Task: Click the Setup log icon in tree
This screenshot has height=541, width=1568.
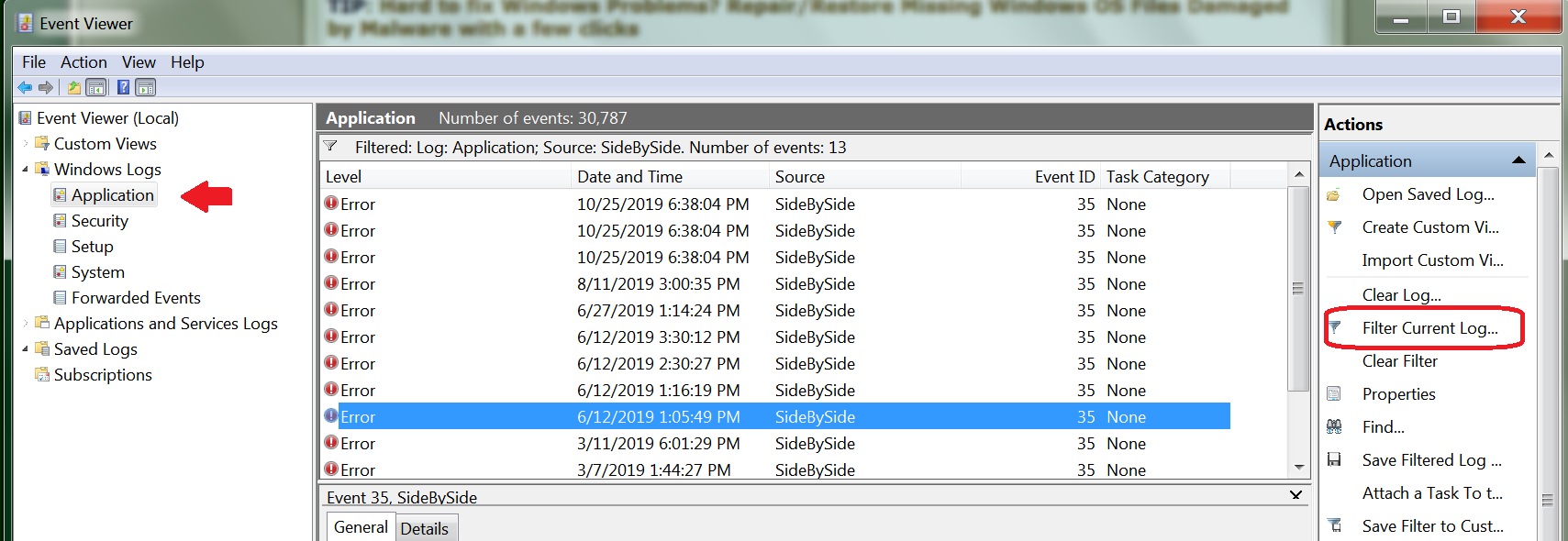Action: (60, 246)
